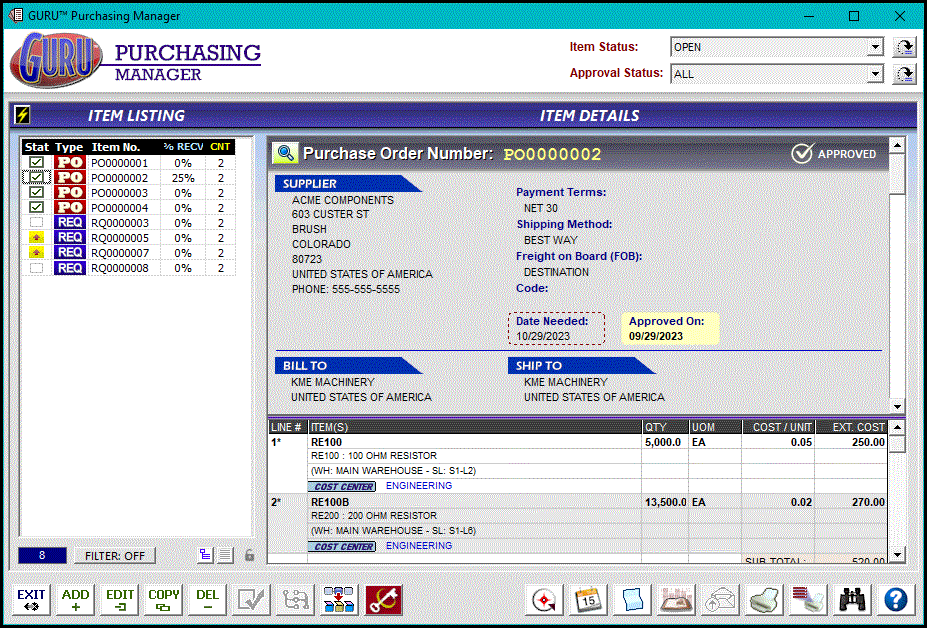
Task: Click COPY to duplicate the selected item
Action: (164, 601)
